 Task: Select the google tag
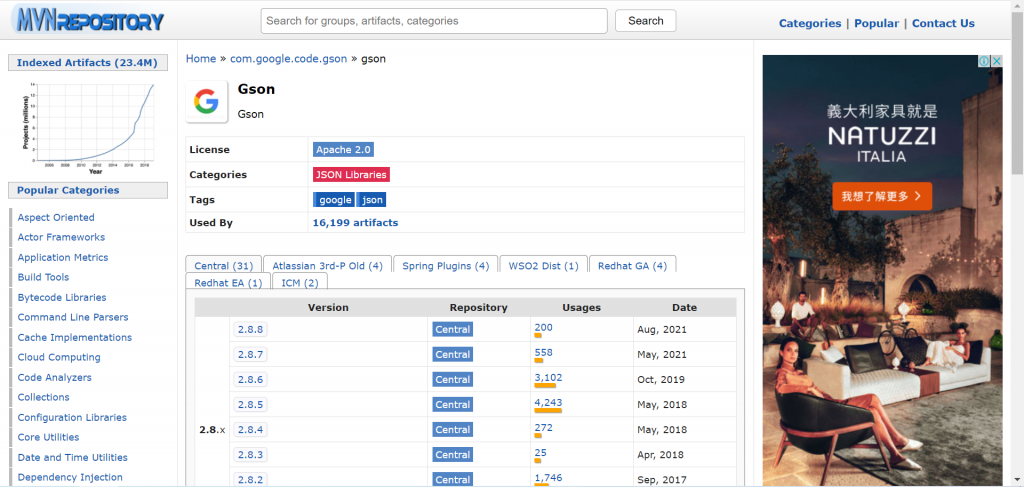tap(334, 200)
